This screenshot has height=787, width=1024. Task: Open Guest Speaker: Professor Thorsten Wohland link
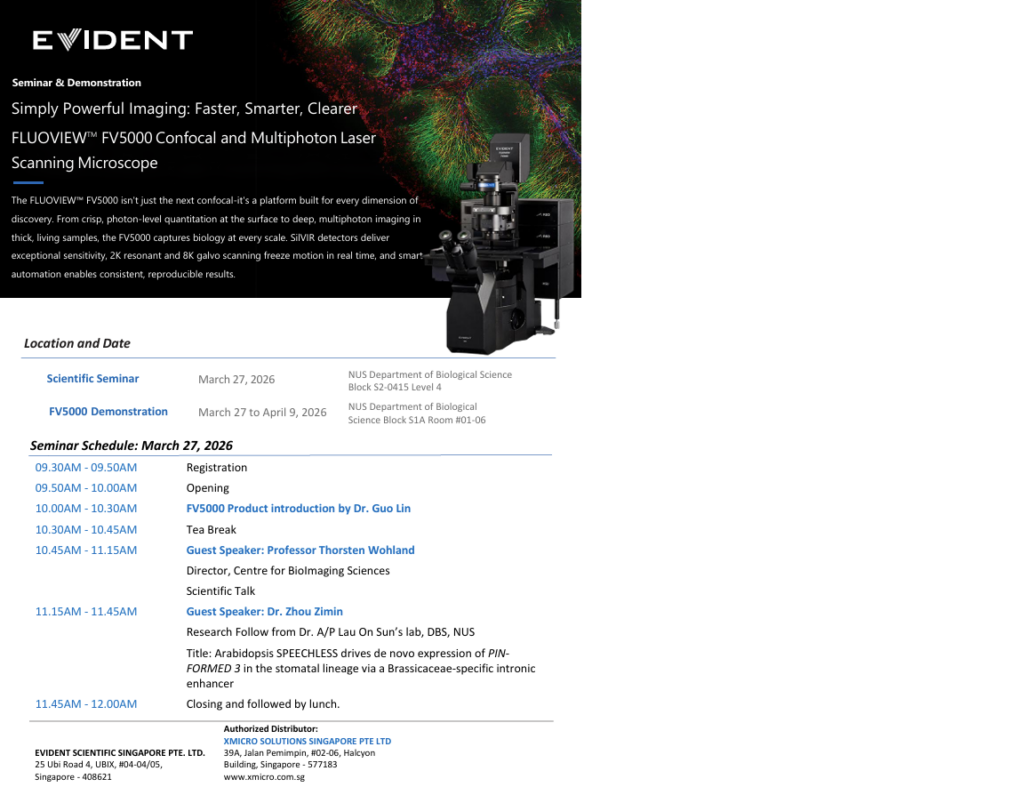(300, 550)
